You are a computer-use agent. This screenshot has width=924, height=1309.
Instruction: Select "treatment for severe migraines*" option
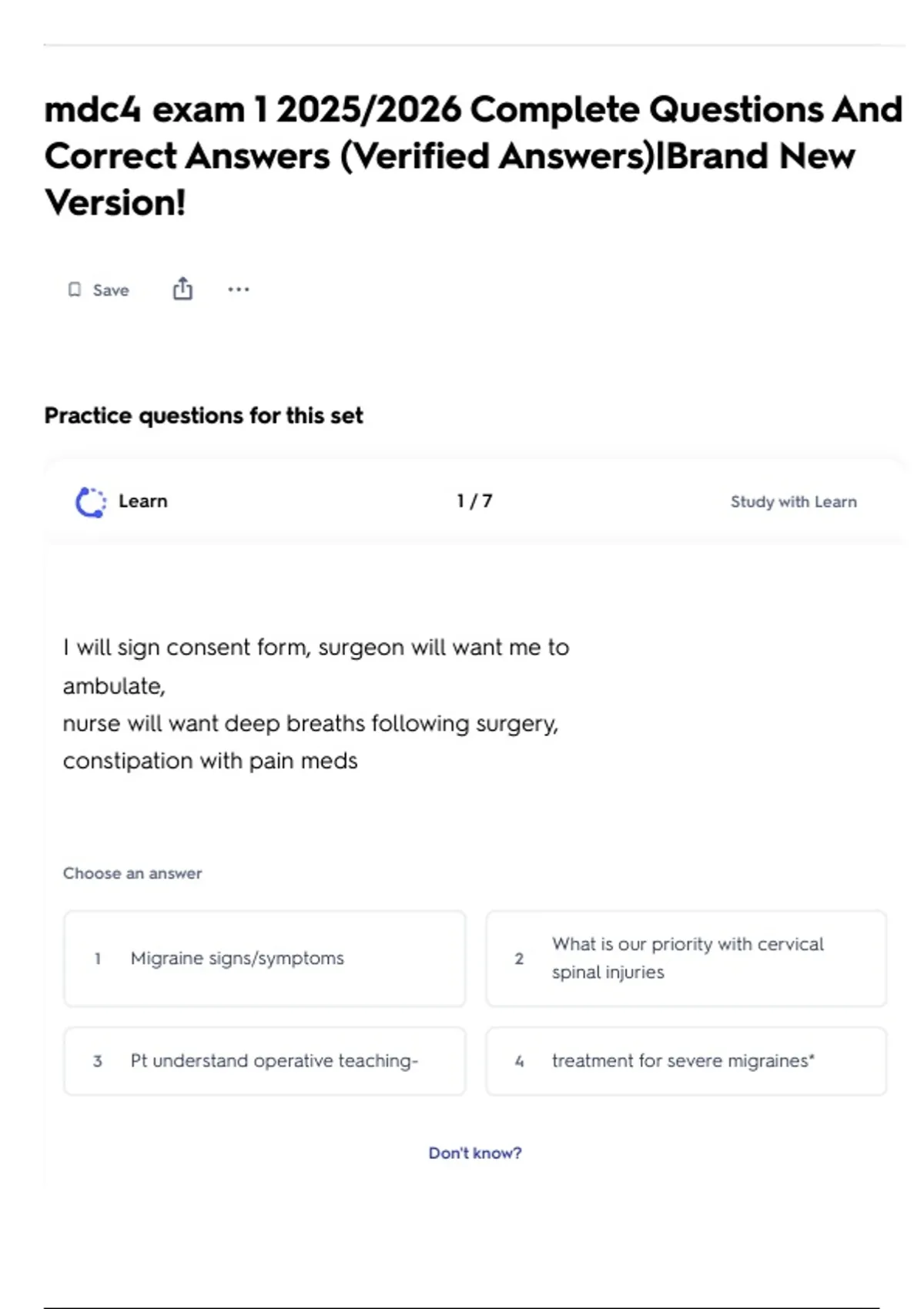point(683,1061)
